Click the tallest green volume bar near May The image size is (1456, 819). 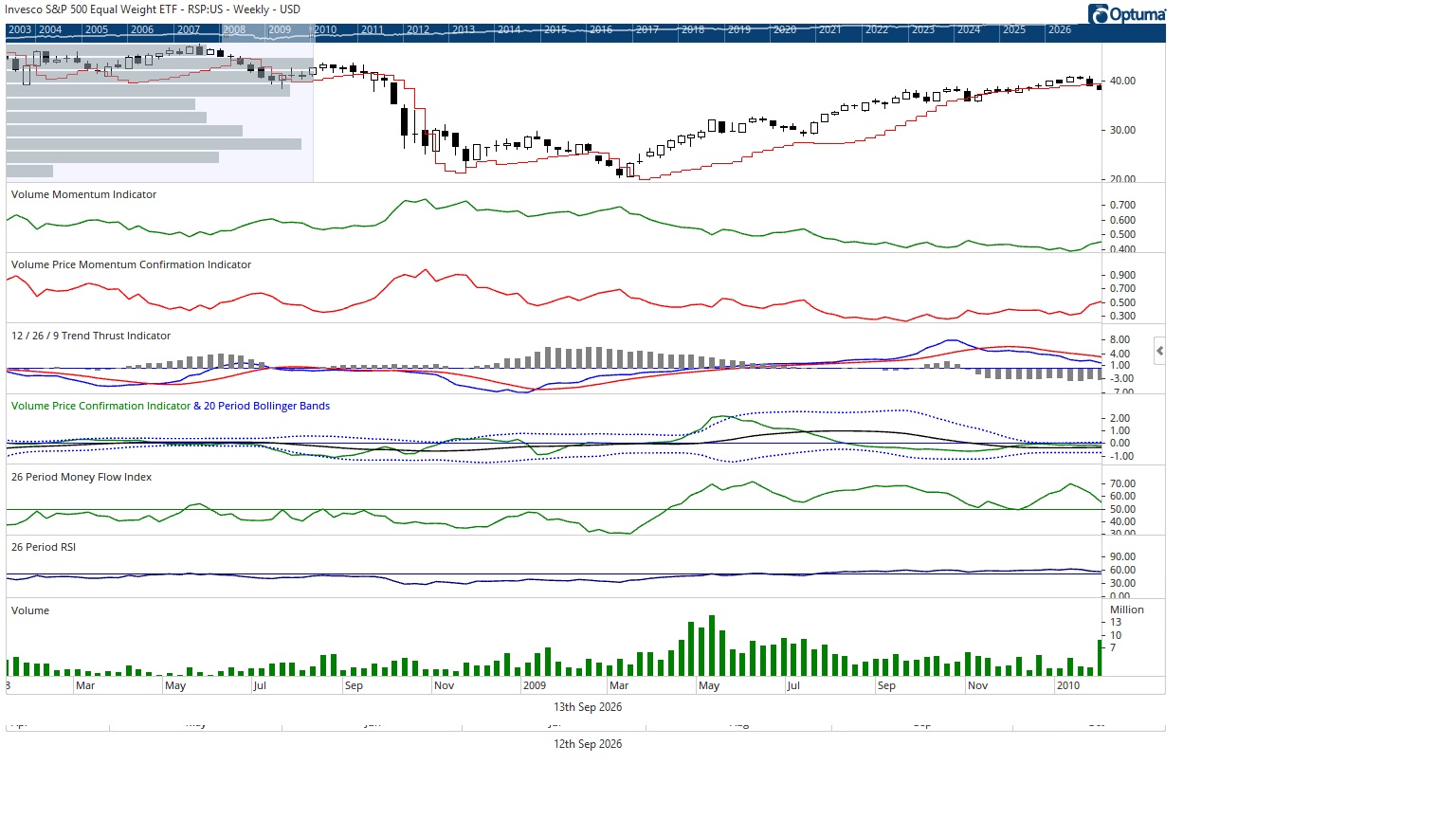point(711,646)
